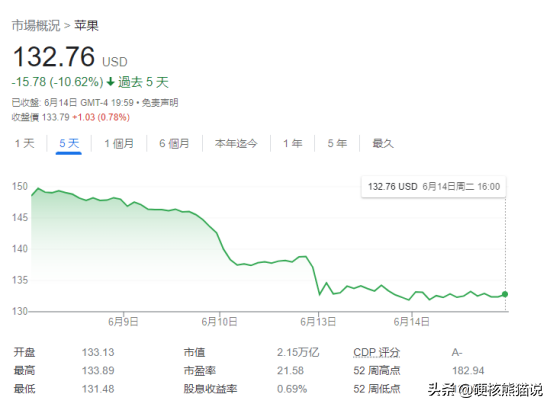Click the +1.03 (0.78%) red change value
Screen dimensions: 554x408
(101, 117)
